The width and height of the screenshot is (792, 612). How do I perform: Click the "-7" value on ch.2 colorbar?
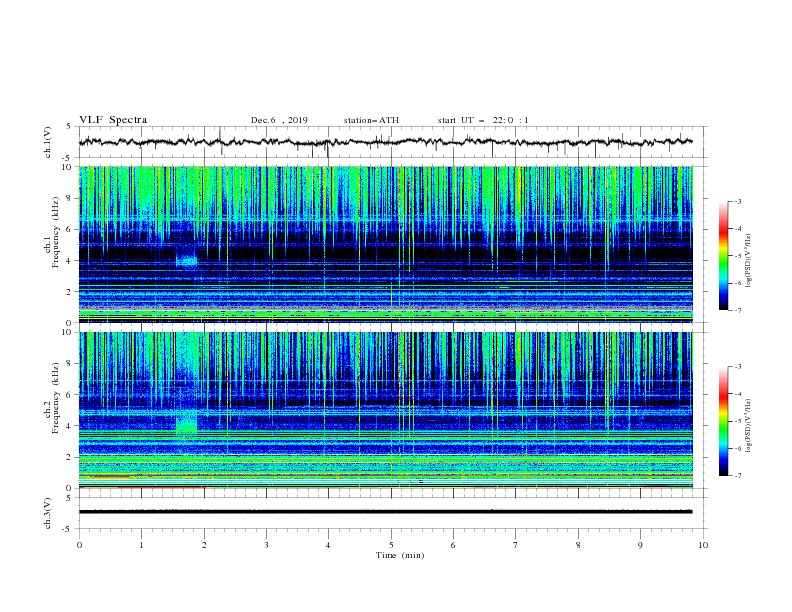point(738,476)
